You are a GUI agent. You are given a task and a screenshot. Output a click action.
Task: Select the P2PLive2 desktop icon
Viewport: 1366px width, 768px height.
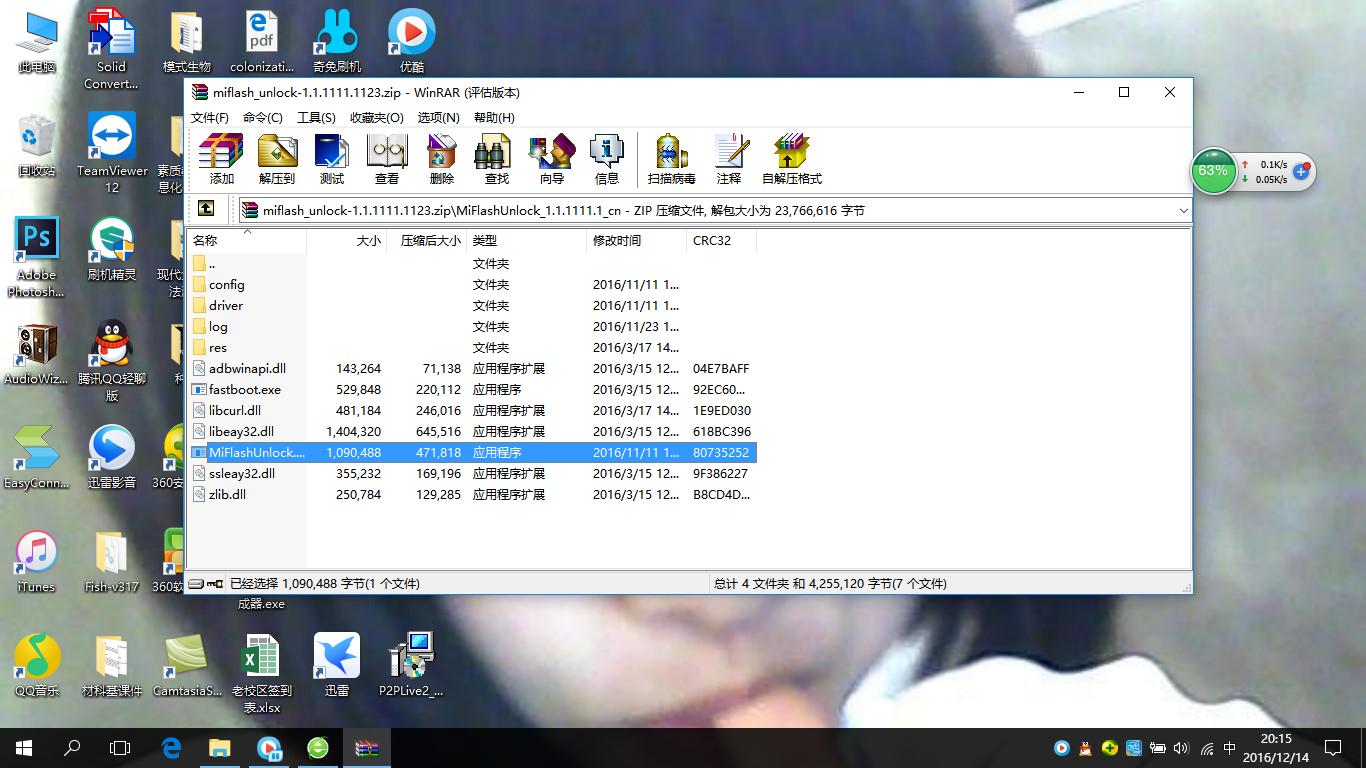click(411, 665)
